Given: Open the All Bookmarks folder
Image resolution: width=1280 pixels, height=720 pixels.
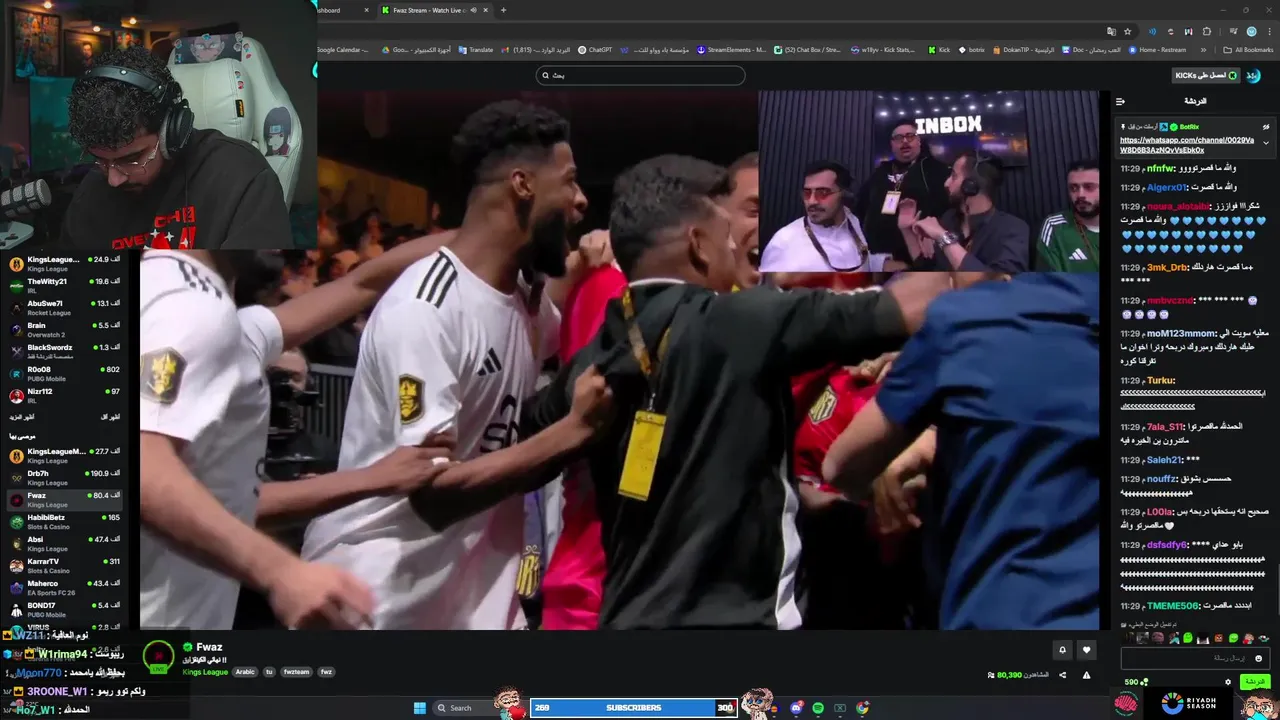Looking at the screenshot, I should 1248,49.
